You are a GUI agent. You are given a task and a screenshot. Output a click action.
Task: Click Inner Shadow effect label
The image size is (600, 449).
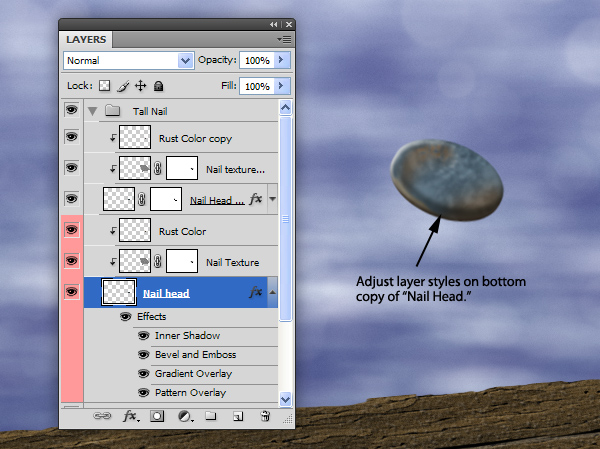coord(188,336)
